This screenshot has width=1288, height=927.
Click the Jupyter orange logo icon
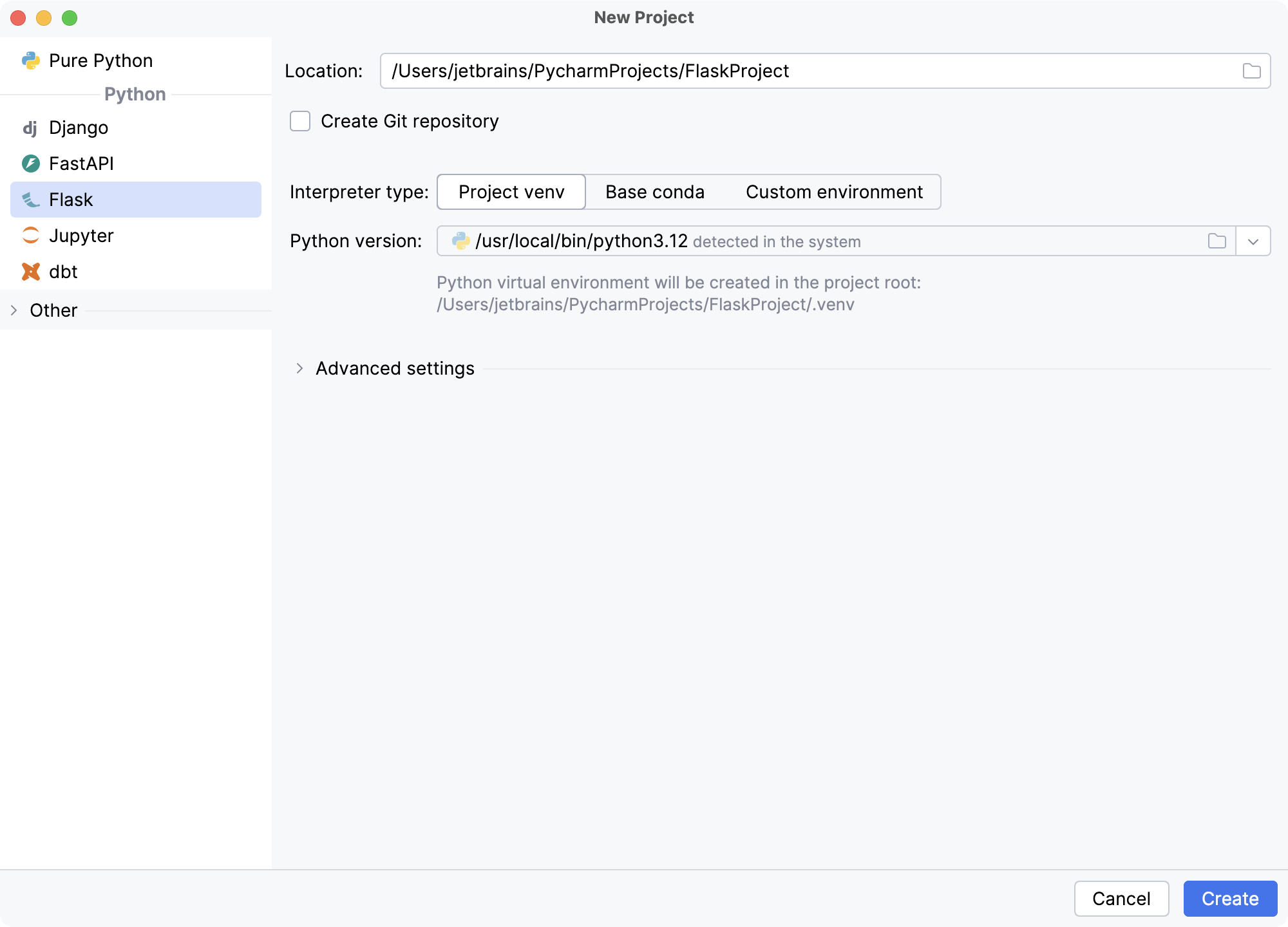click(30, 236)
